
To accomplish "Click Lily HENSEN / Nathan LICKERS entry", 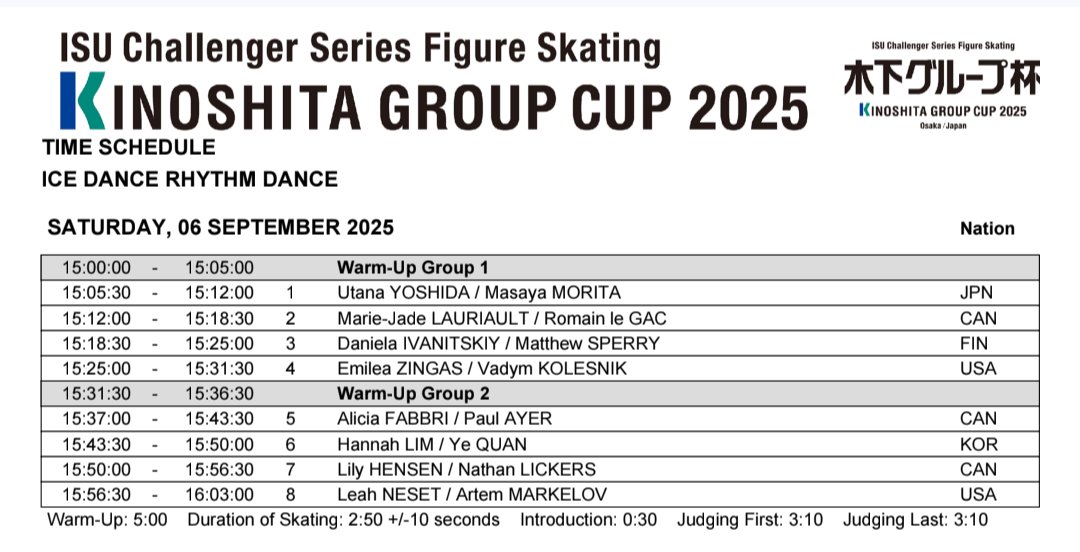I will [x=466, y=469].
